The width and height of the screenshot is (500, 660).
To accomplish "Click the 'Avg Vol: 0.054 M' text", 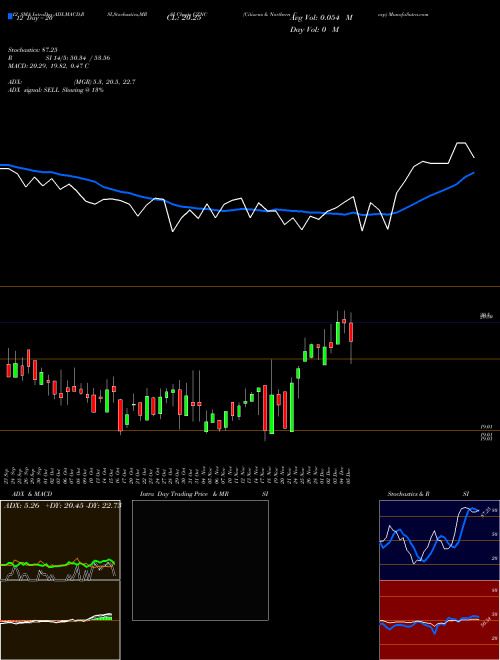I will coord(321,18).
